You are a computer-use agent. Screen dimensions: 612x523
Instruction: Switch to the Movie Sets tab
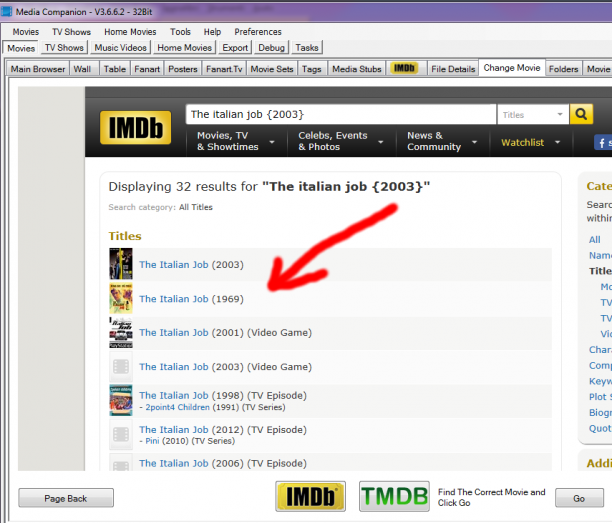tap(272, 69)
